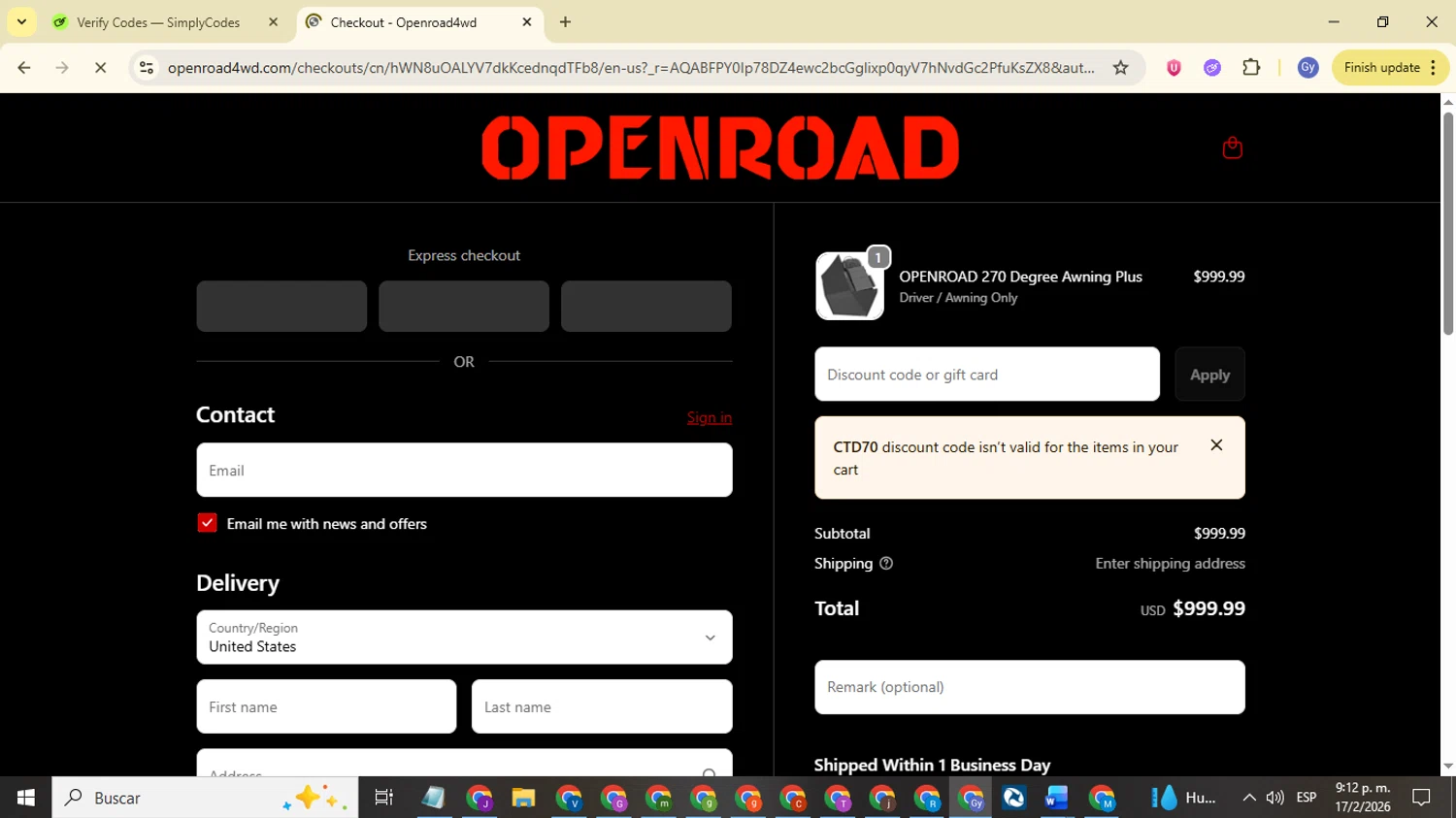Click the page vertical scrollbar thumb
1456x818 pixels.
coord(1447,223)
